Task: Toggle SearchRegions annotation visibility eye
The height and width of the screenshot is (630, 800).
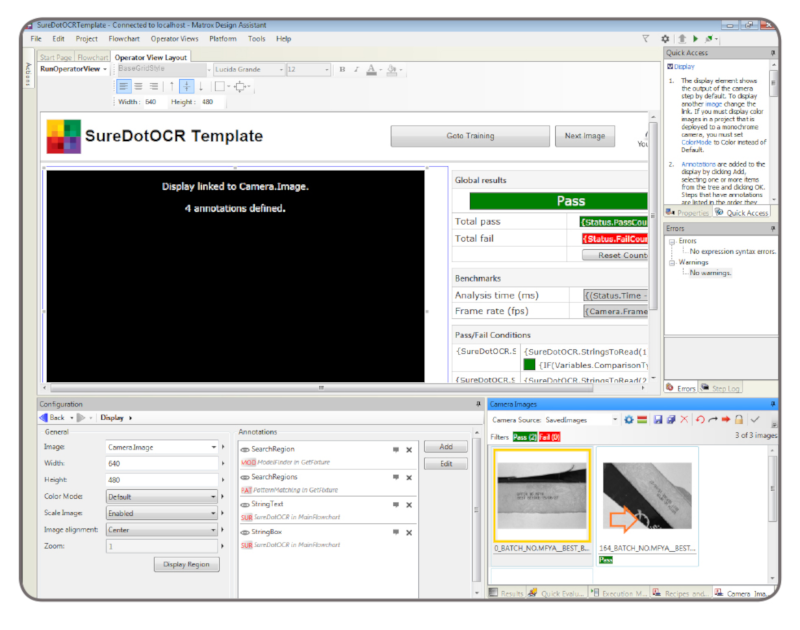Action: pyautogui.click(x=245, y=477)
